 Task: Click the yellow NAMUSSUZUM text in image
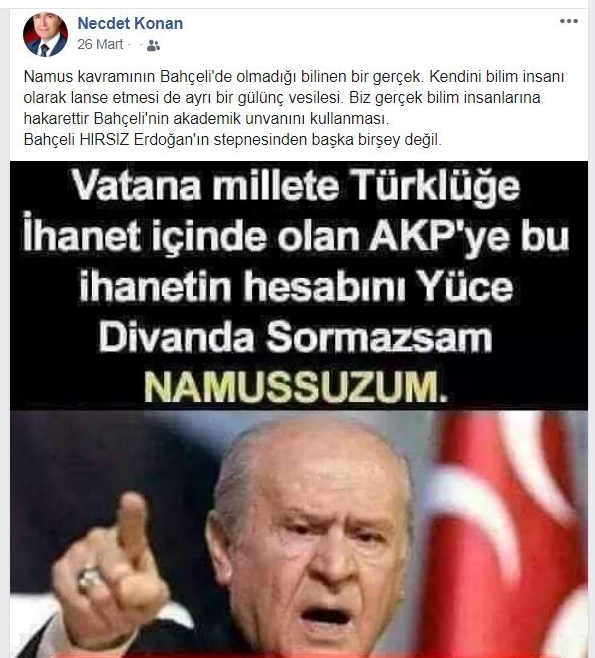click(x=296, y=387)
